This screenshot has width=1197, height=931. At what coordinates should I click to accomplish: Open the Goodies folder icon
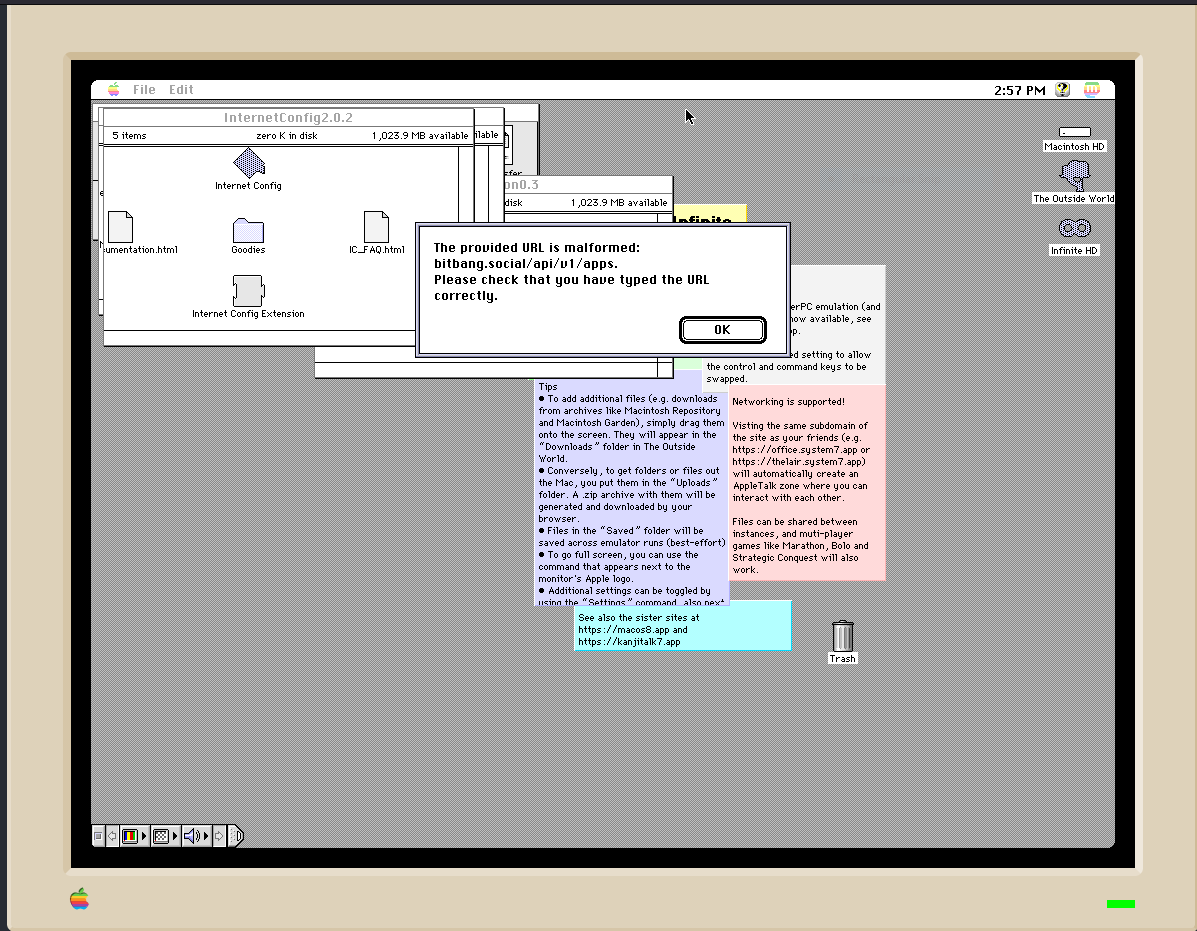(247, 228)
